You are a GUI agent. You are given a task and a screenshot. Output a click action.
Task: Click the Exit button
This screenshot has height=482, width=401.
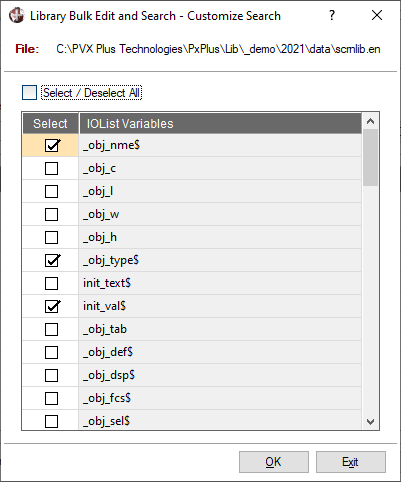click(351, 462)
